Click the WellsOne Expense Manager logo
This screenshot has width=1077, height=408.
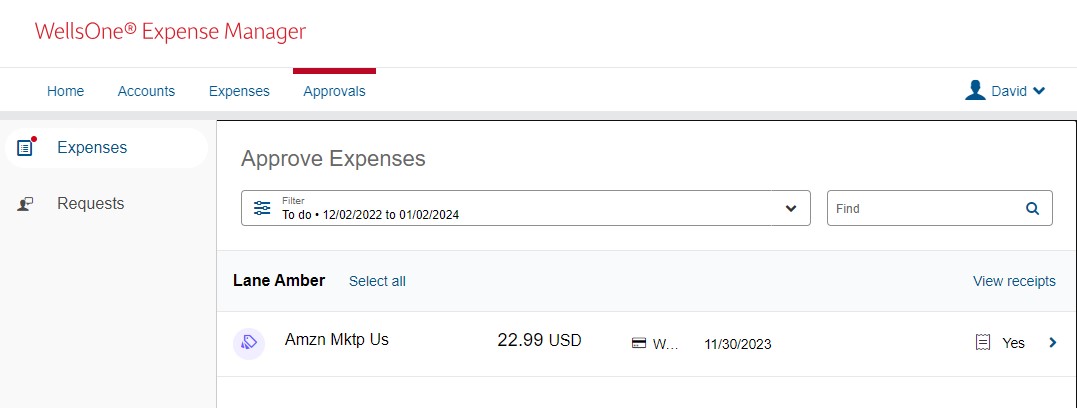click(x=170, y=32)
